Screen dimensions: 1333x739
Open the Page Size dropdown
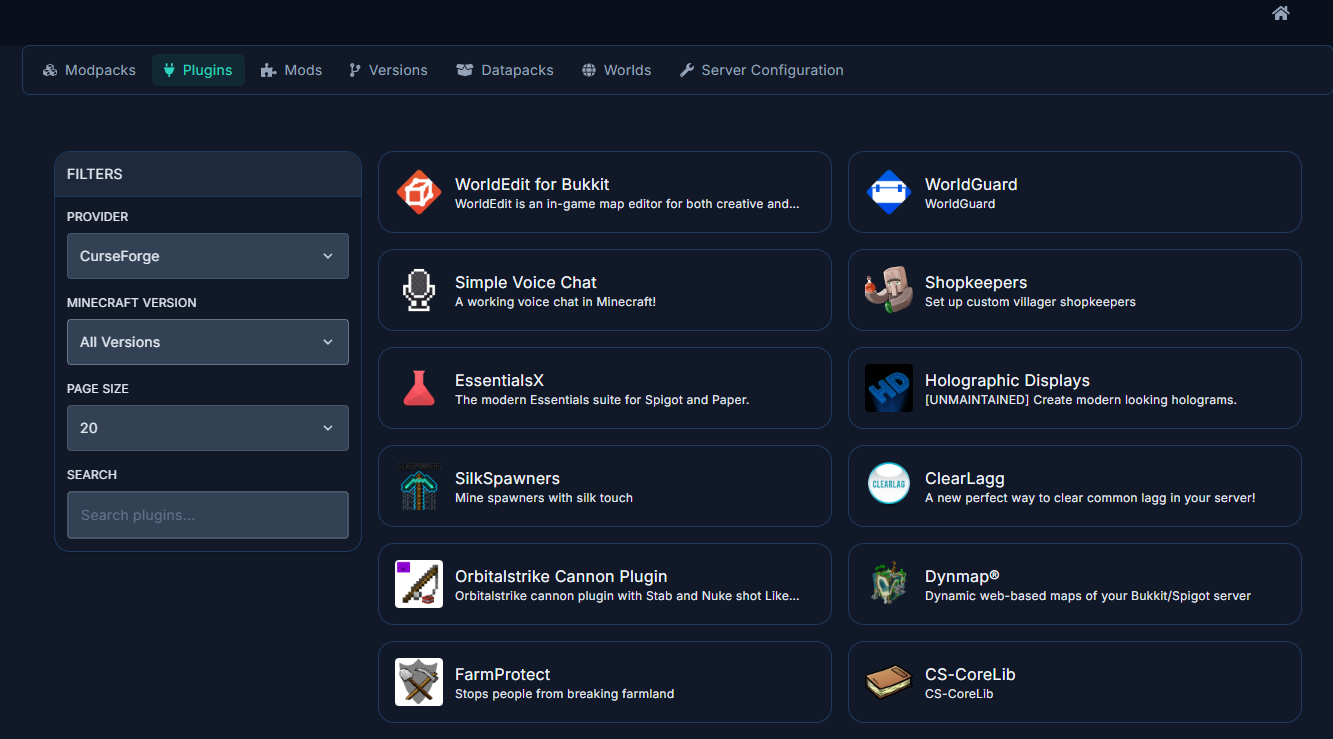[207, 428]
